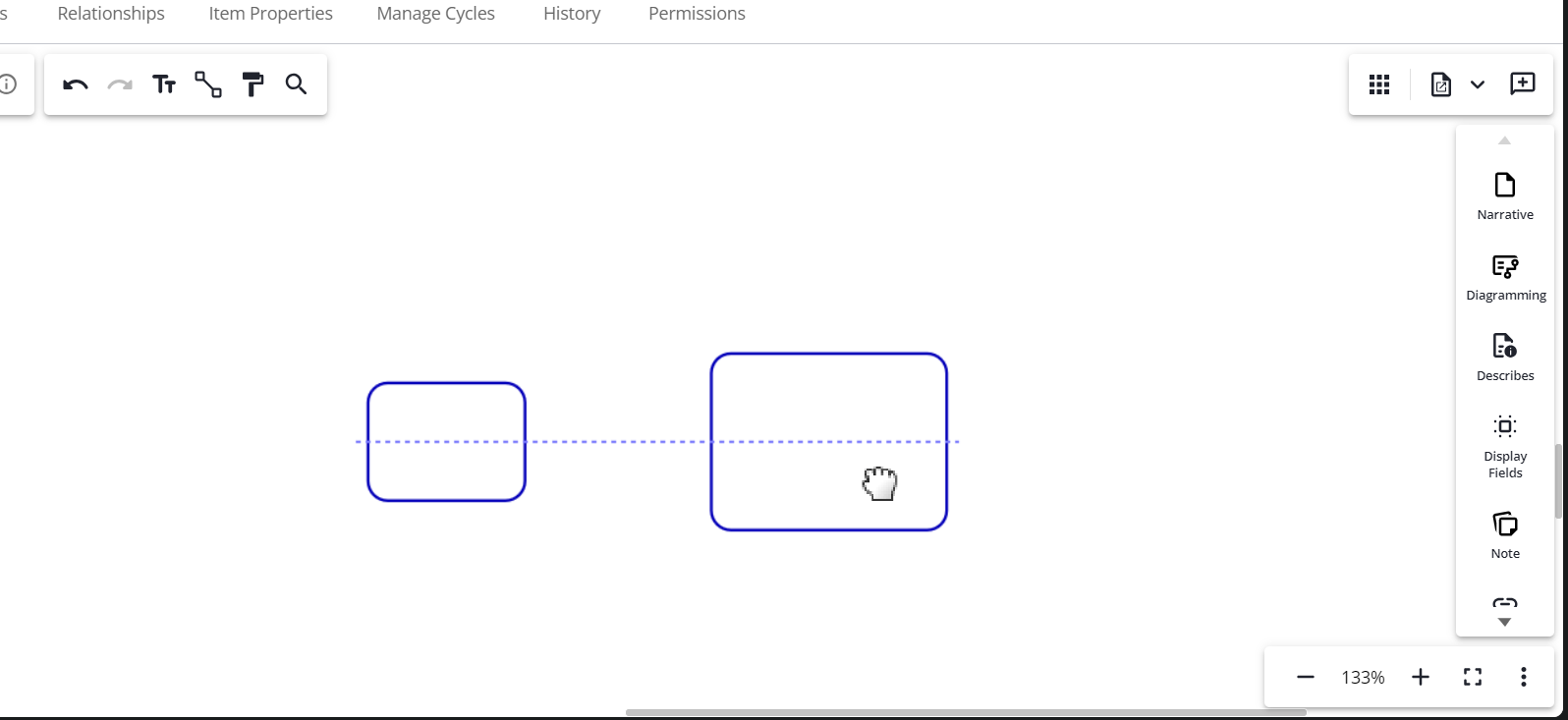Select the text formatting tool
Screen dimensions: 1568x720
pyautogui.click(x=164, y=85)
